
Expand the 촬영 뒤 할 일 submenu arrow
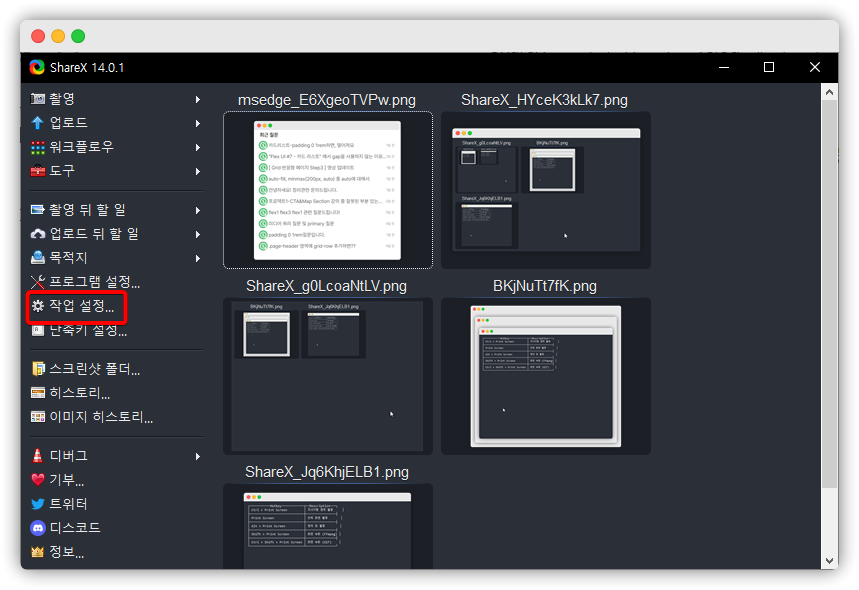coord(198,210)
